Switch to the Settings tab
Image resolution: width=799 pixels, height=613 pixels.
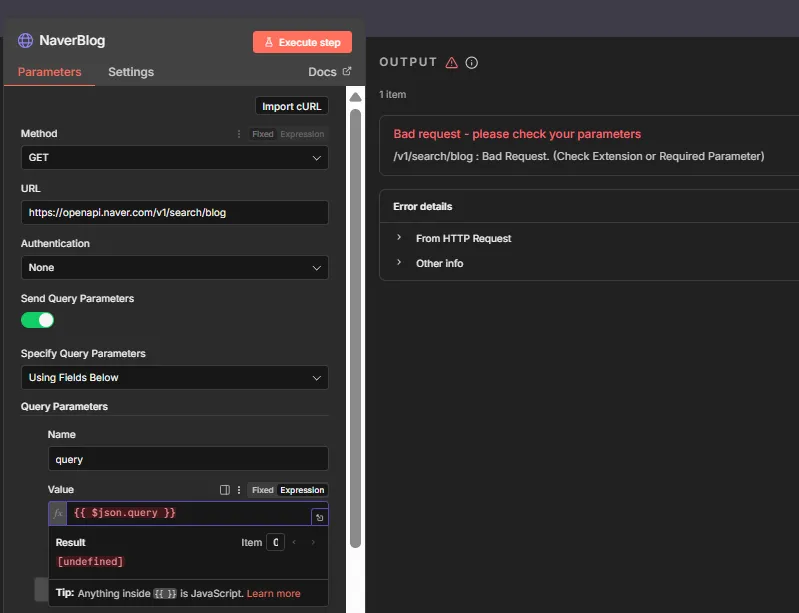tap(131, 72)
